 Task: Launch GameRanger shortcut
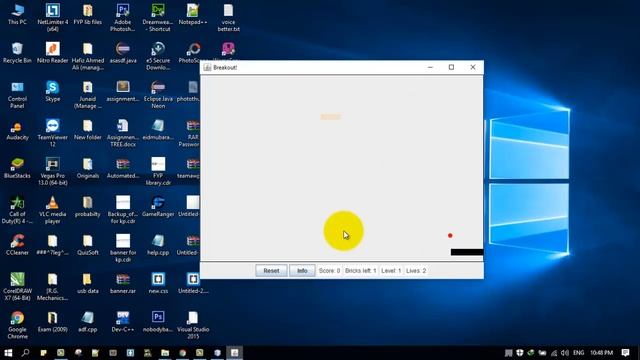[x=158, y=206]
